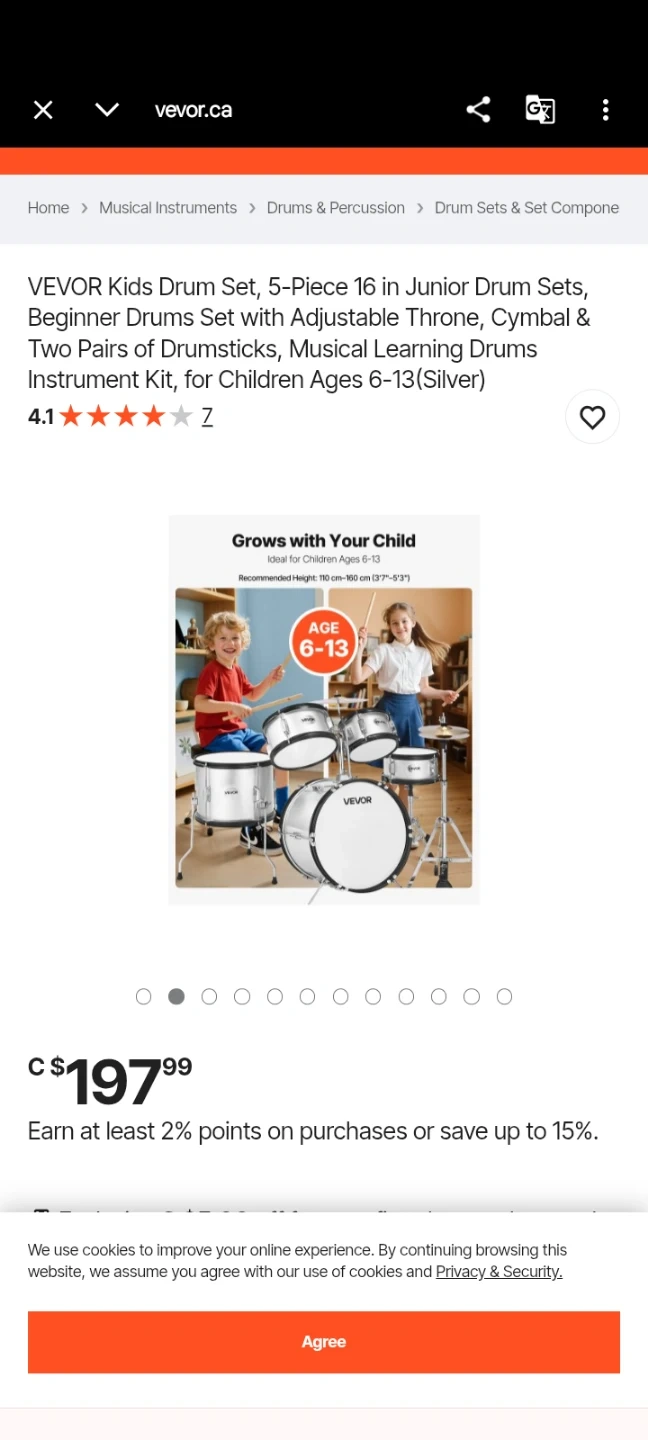648x1440 pixels.
Task: Open Musical Instruments breadcrumb category
Action: pos(168,208)
